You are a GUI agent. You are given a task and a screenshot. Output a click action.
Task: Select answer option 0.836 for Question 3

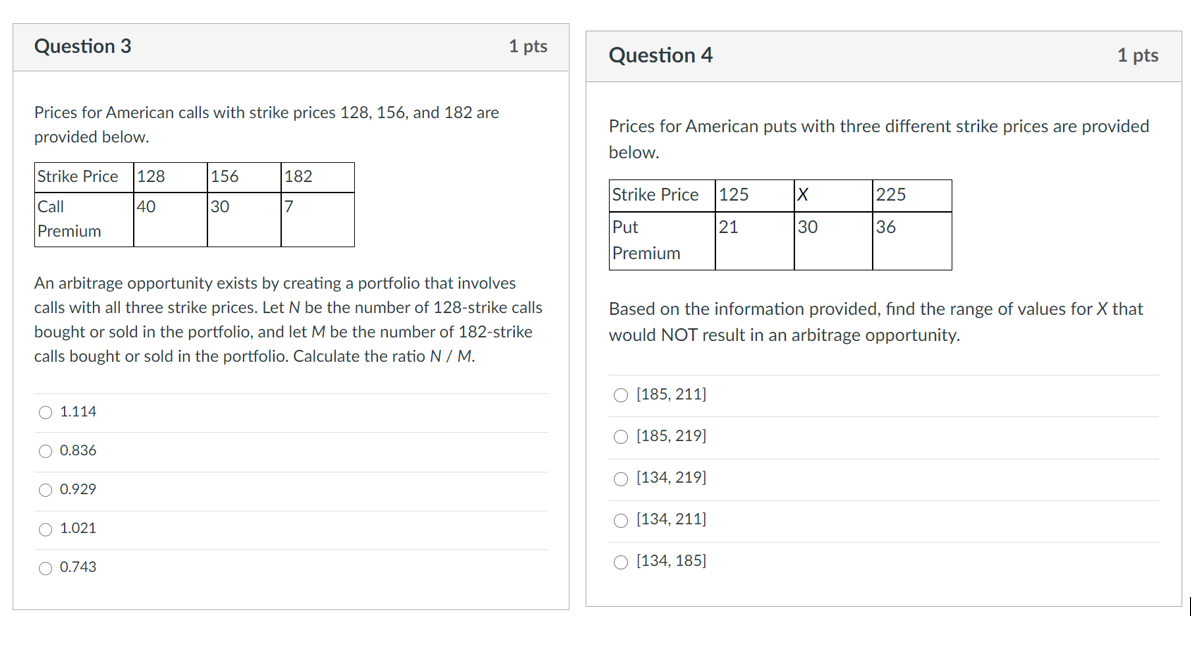(x=46, y=450)
